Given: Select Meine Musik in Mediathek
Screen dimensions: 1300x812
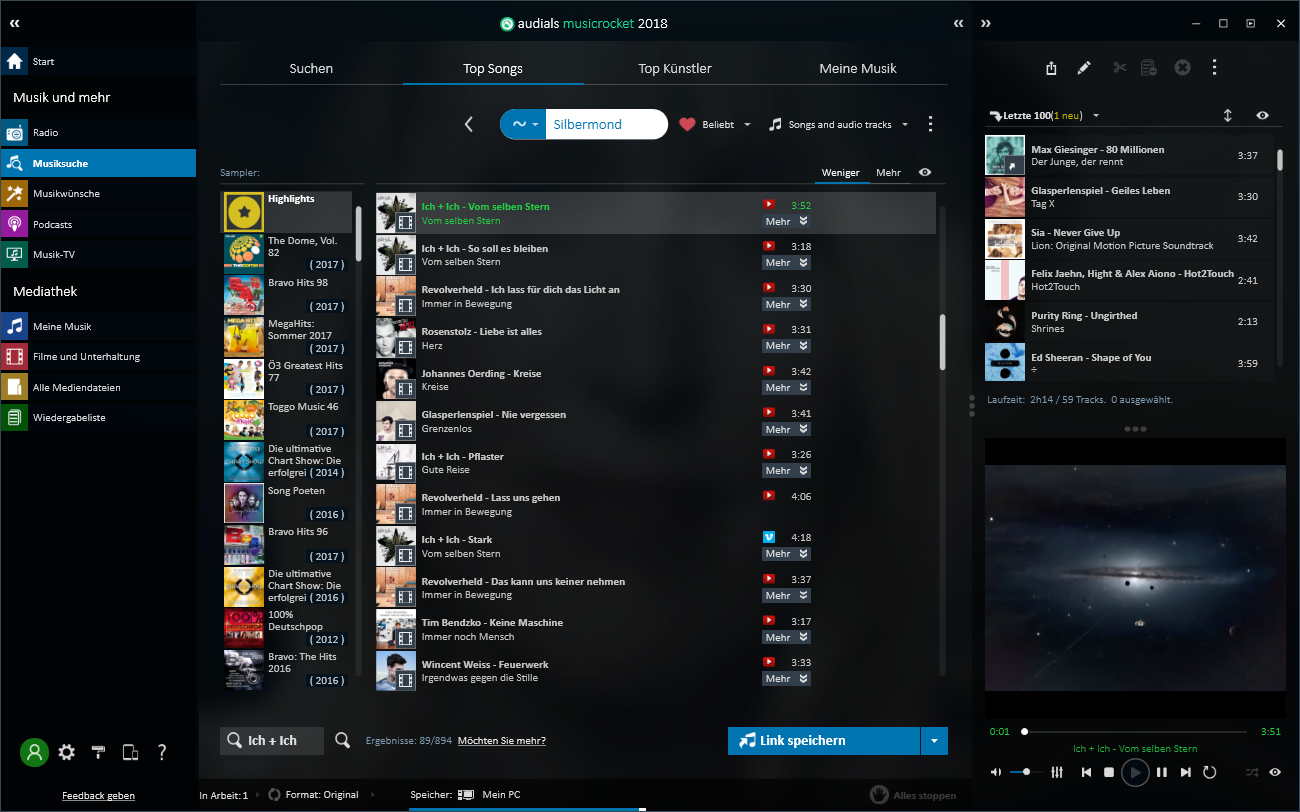Looking at the screenshot, I should pos(98,326).
